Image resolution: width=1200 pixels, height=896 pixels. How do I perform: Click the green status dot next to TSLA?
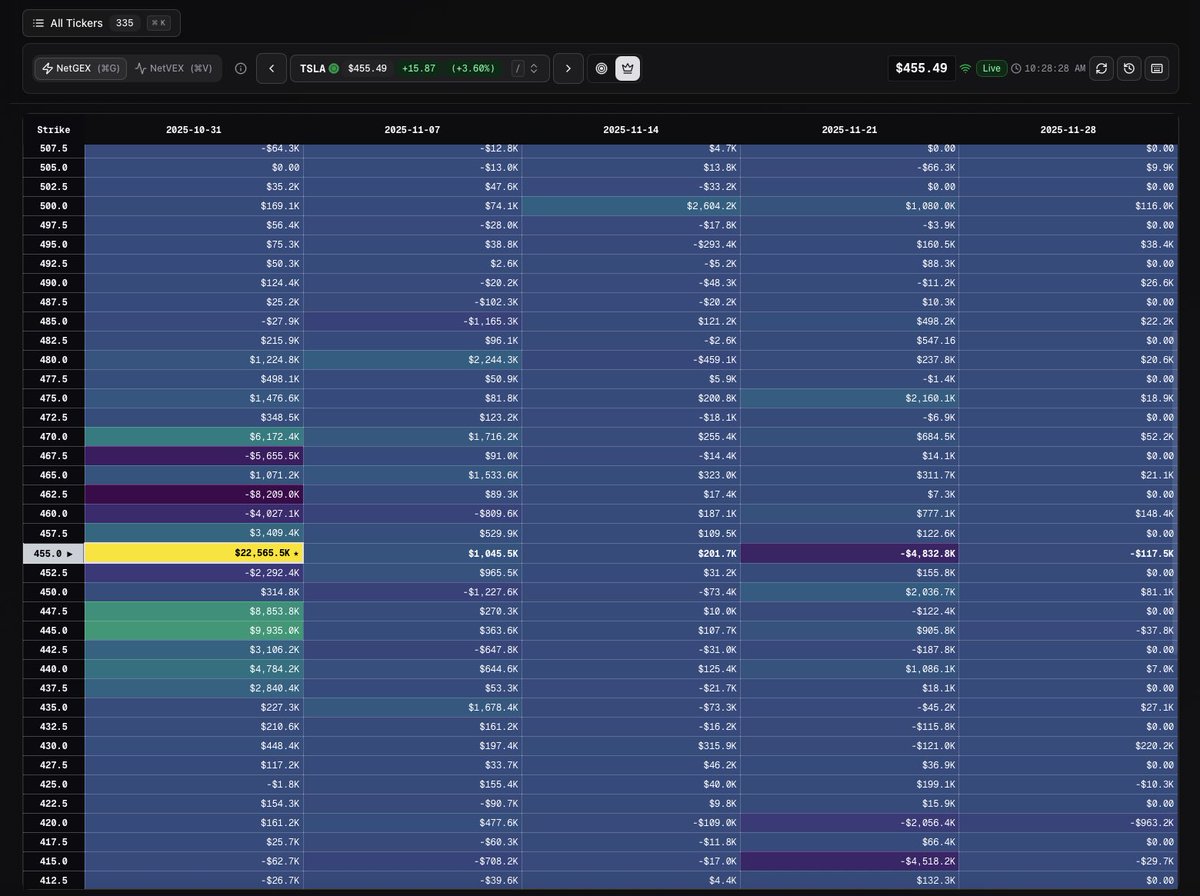[333, 68]
